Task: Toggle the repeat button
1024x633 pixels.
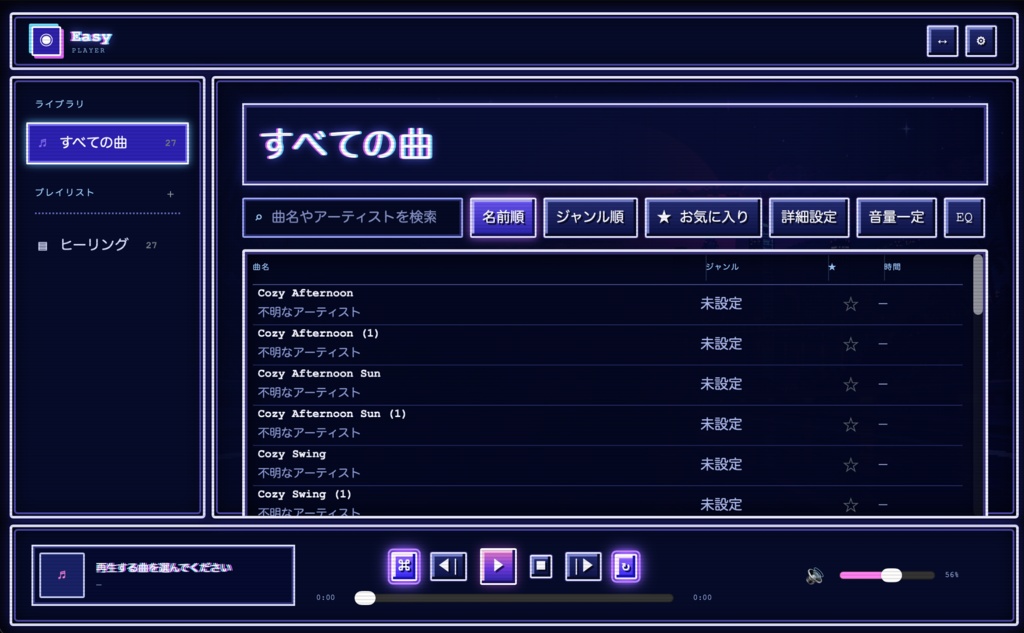Action: click(x=626, y=566)
